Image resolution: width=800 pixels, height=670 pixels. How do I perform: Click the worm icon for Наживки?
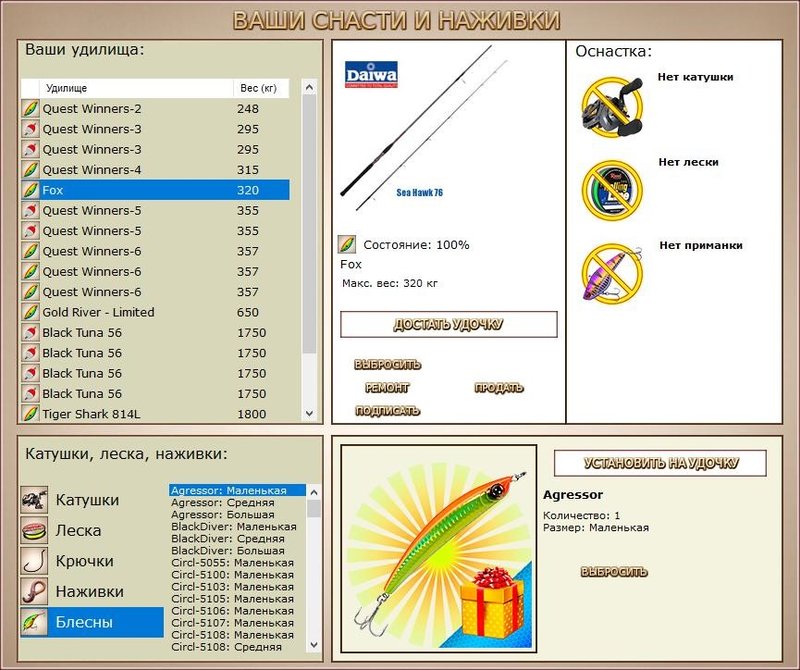[x=34, y=591]
